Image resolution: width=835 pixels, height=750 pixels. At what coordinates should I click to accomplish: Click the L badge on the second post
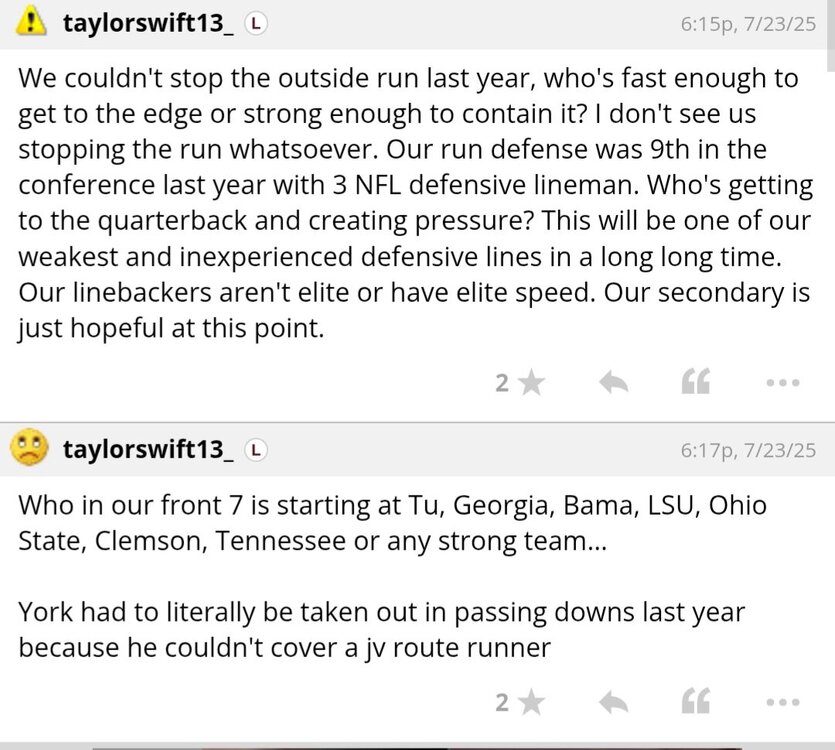click(x=255, y=451)
